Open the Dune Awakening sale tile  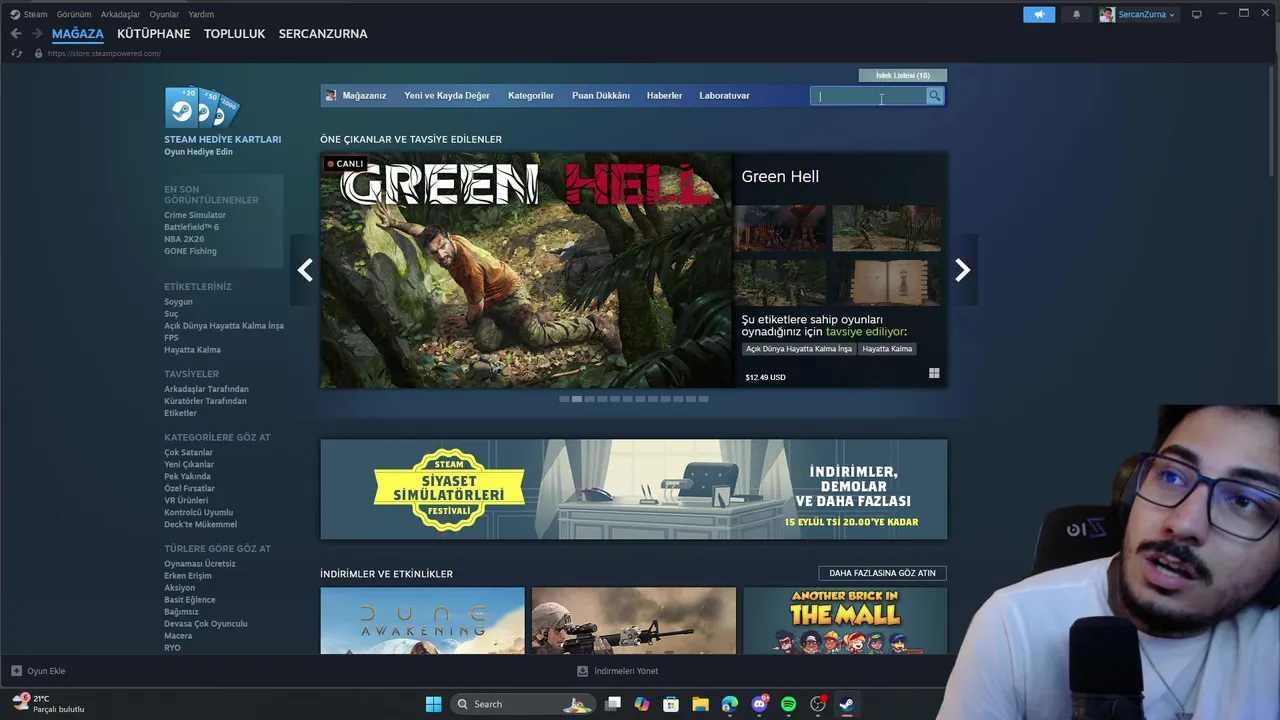pyautogui.click(x=422, y=621)
